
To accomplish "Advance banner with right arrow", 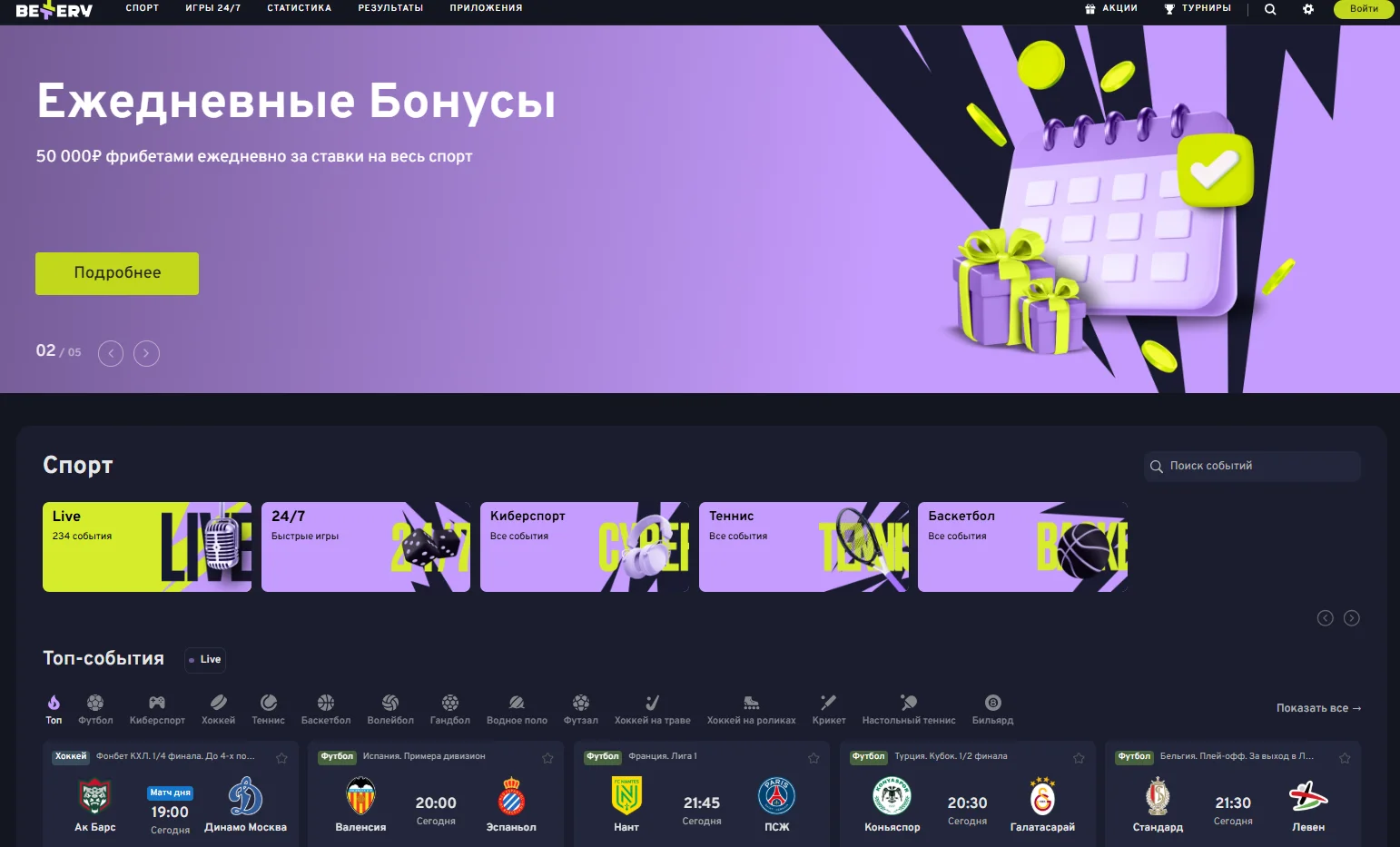I will click(x=146, y=353).
